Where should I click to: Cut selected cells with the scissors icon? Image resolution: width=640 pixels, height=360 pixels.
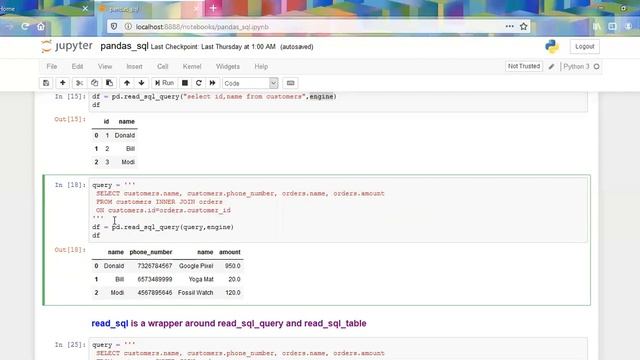79,83
